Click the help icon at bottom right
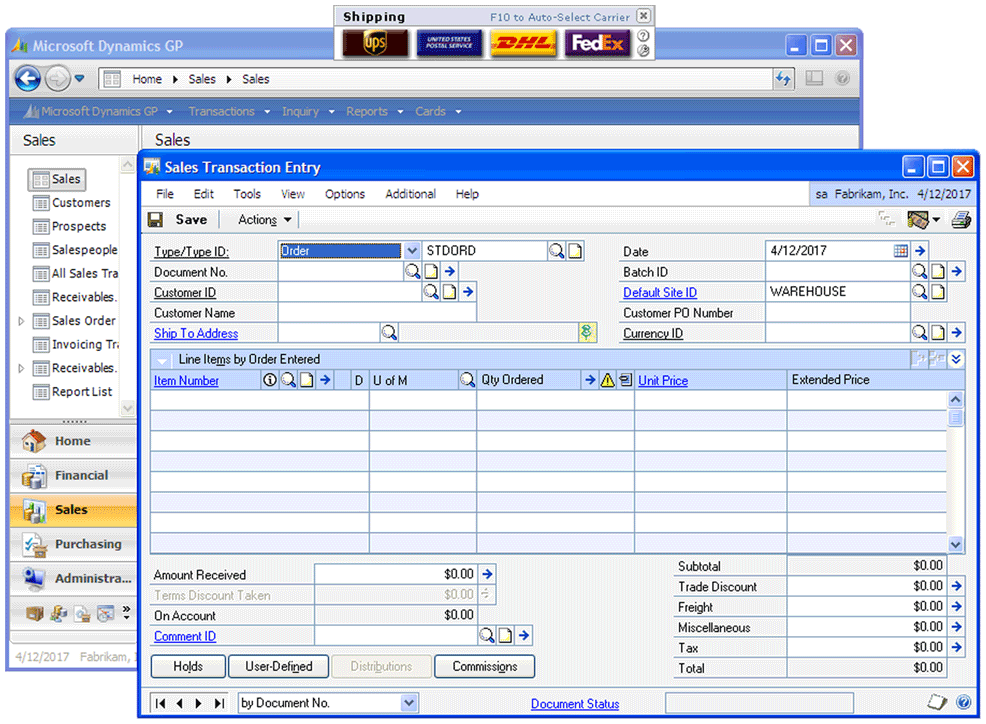 click(x=963, y=702)
